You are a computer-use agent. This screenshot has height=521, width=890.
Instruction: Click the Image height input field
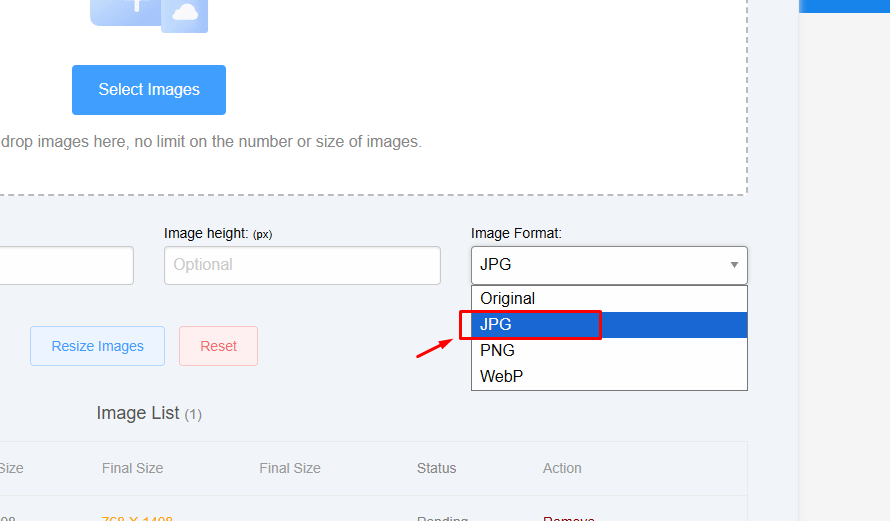pos(302,265)
